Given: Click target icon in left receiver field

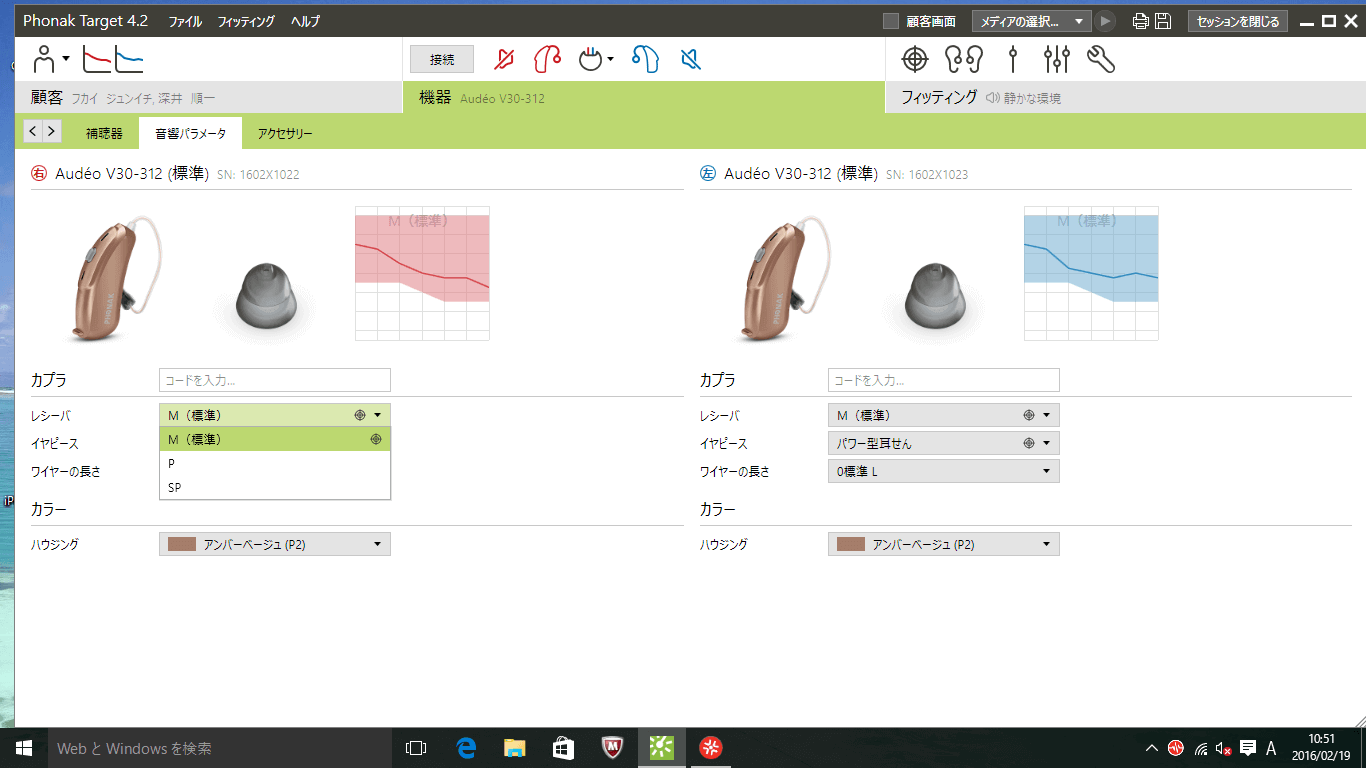Looking at the screenshot, I should click(x=1028, y=415).
